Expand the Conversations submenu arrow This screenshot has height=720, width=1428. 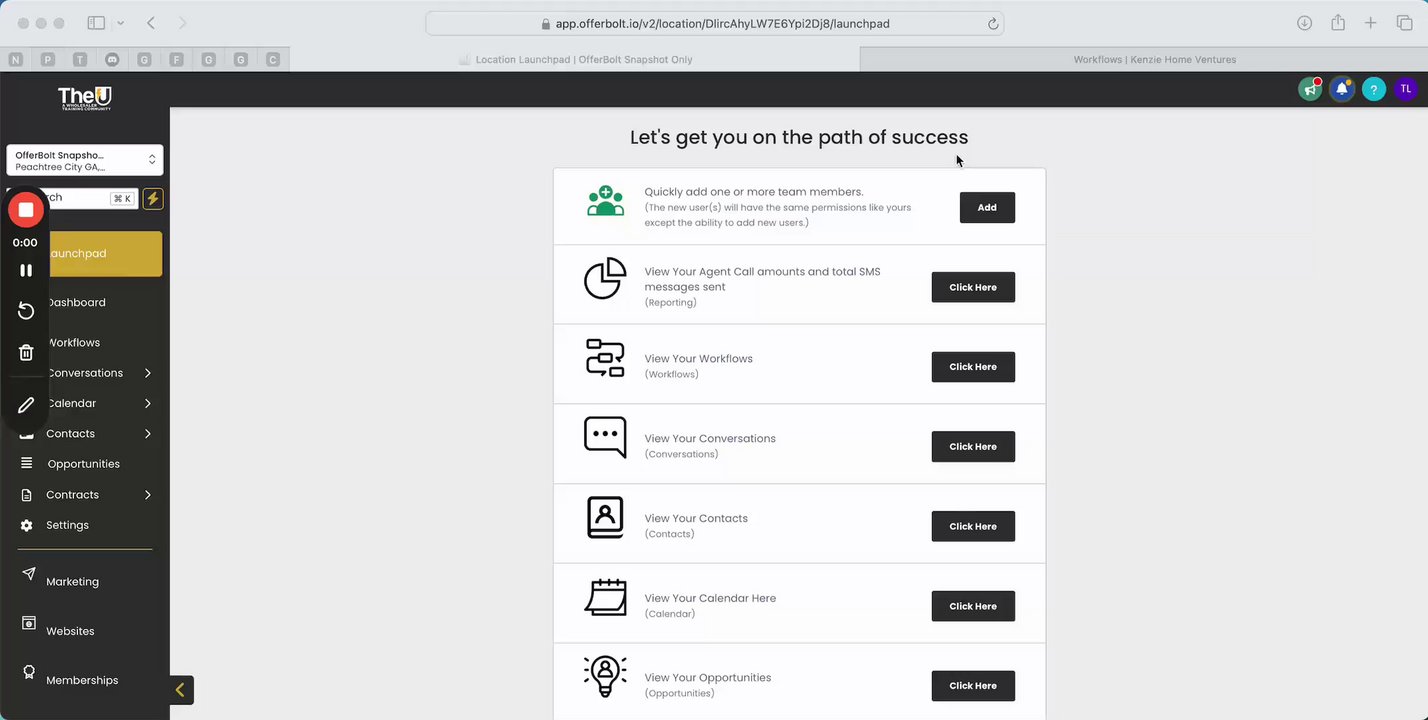coord(148,373)
